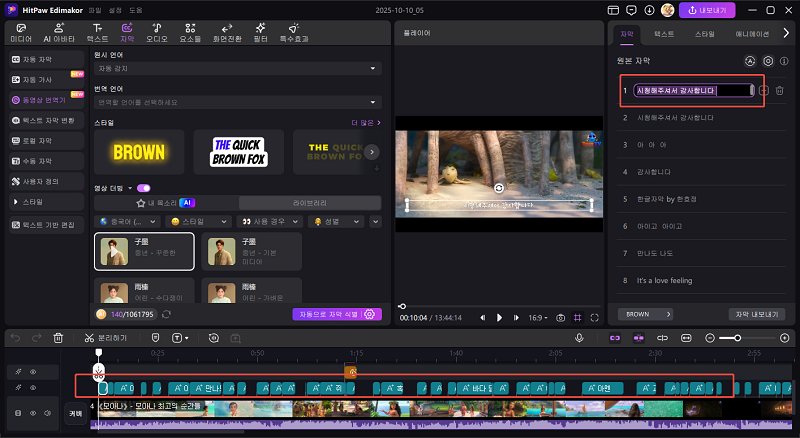This screenshot has height=438, width=800.
Task: Click the 자막 내보내기 subtitle export button
Action: [x=756, y=313]
